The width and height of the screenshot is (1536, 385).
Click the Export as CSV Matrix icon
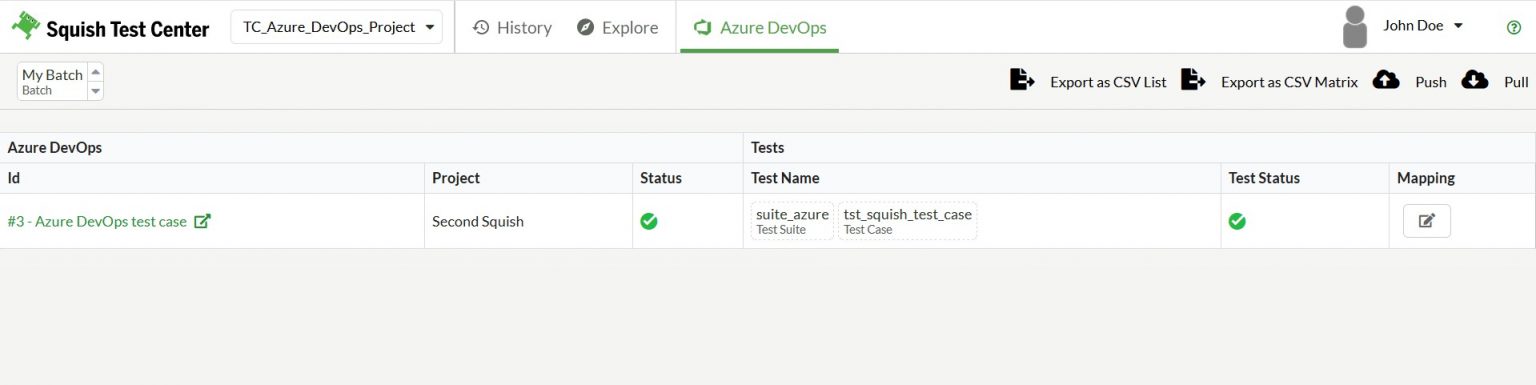1193,80
